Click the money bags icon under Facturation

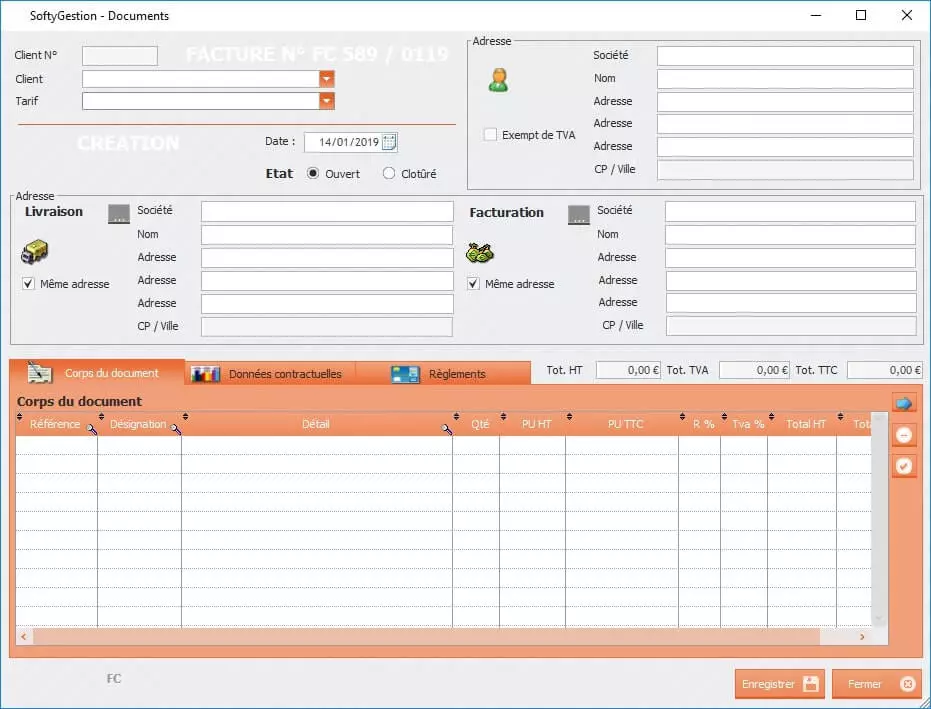[480, 253]
